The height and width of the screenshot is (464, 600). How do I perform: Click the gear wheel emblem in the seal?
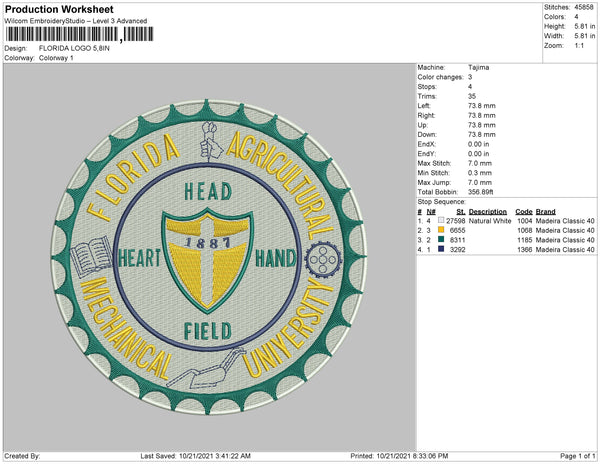(x=323, y=260)
